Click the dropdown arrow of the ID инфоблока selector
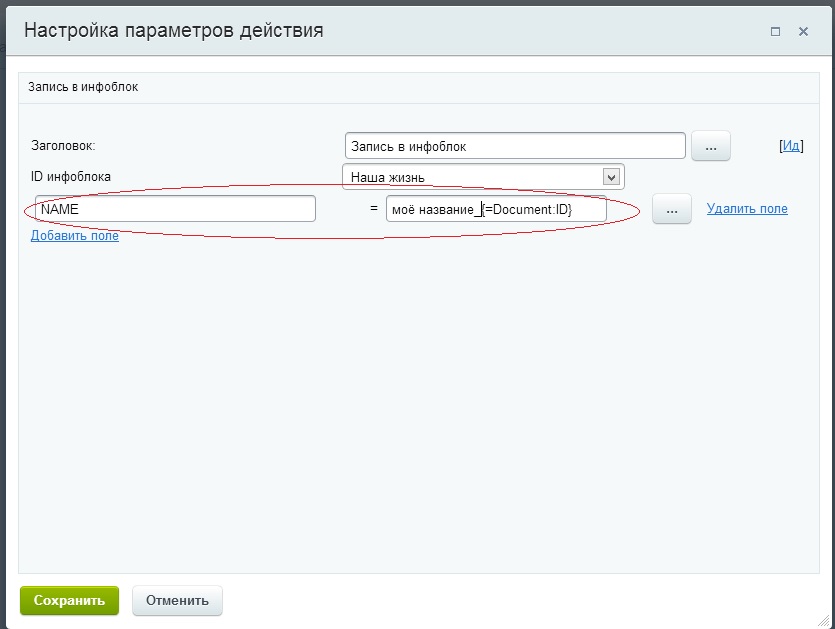The image size is (835, 629). 613,176
